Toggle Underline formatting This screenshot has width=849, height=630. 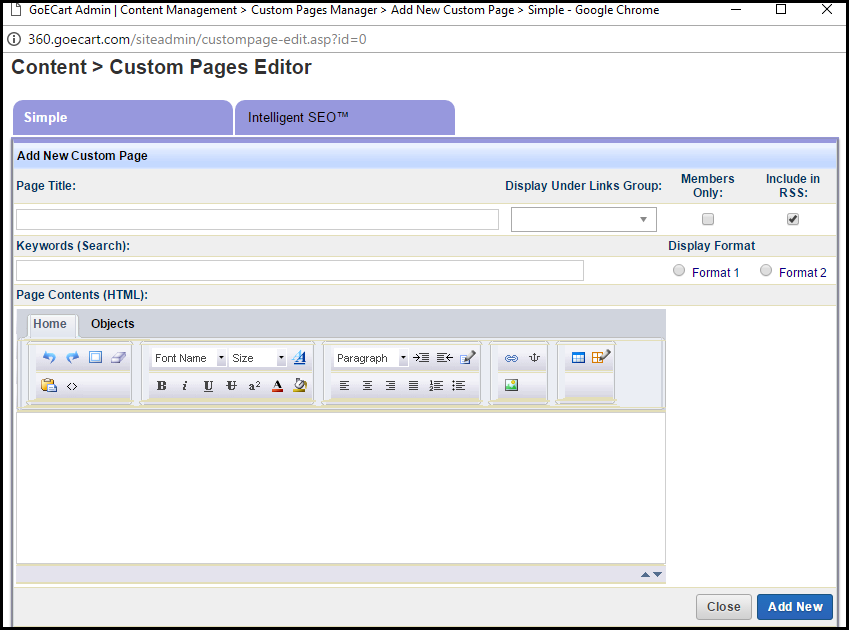pos(208,385)
